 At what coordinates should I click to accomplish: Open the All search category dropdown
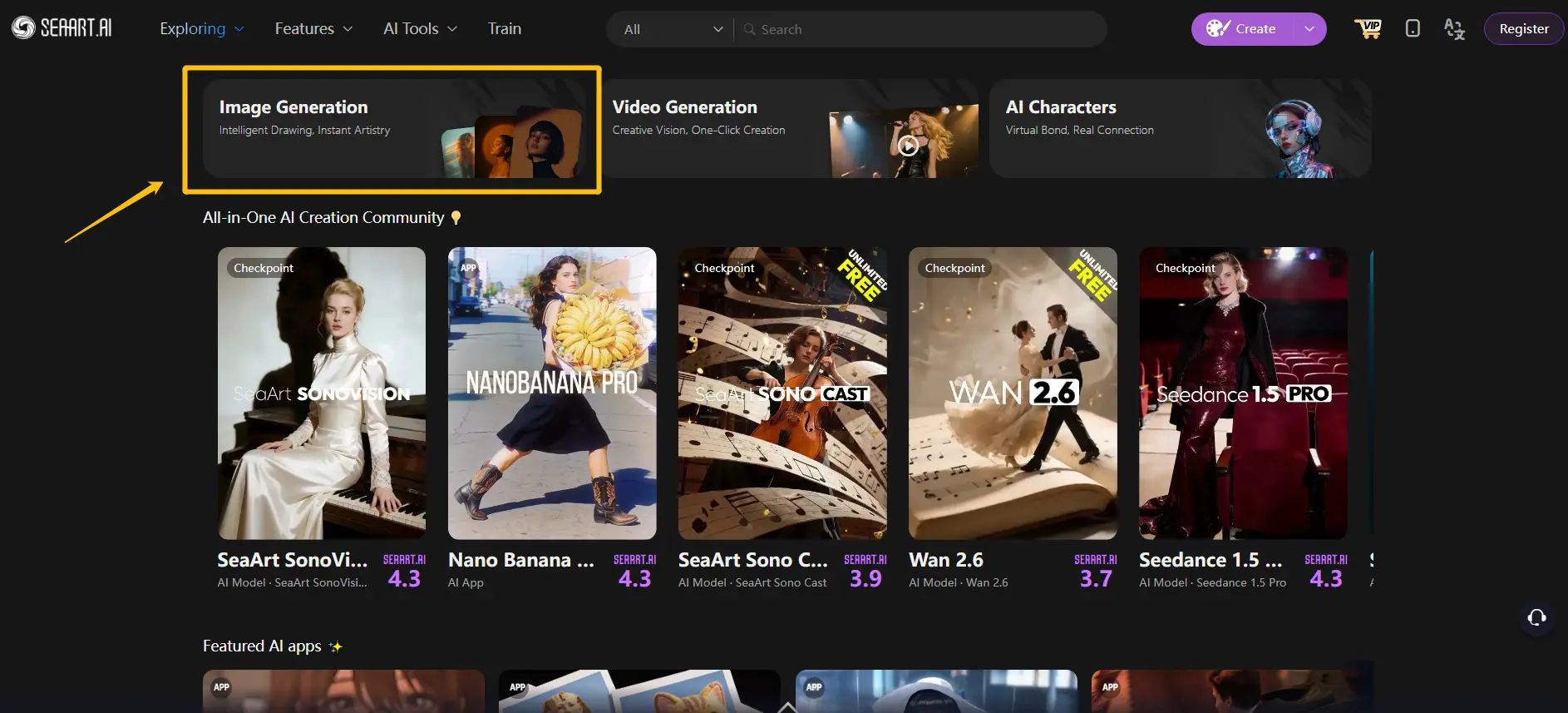coord(673,29)
